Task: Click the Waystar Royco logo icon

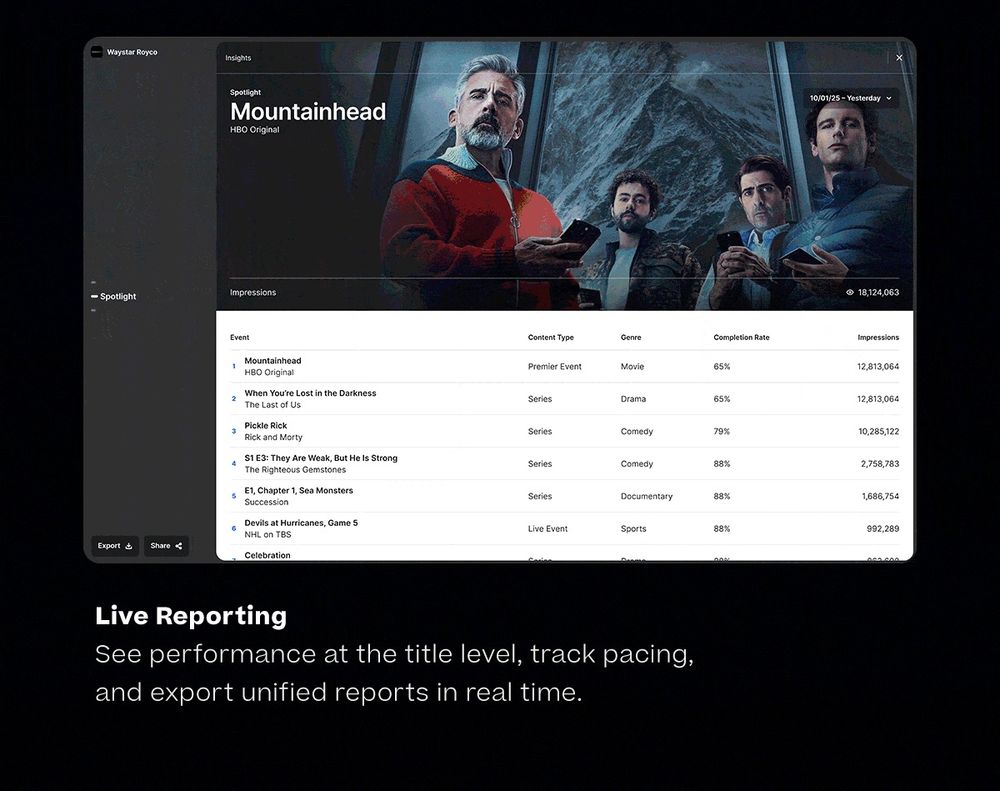Action: pos(97,52)
